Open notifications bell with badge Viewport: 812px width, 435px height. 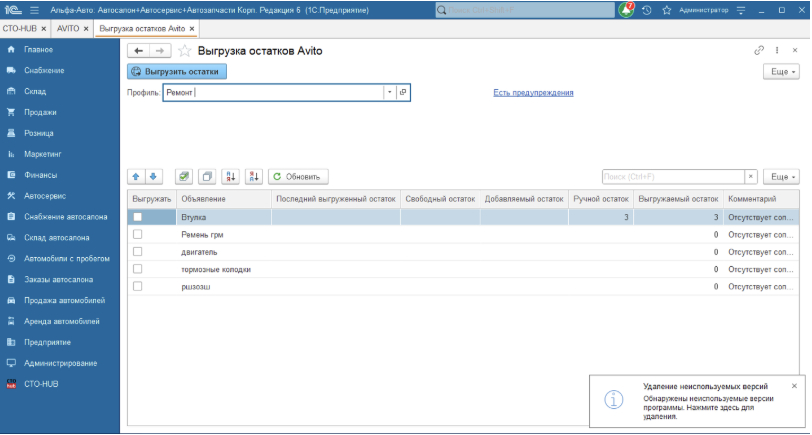pos(627,10)
